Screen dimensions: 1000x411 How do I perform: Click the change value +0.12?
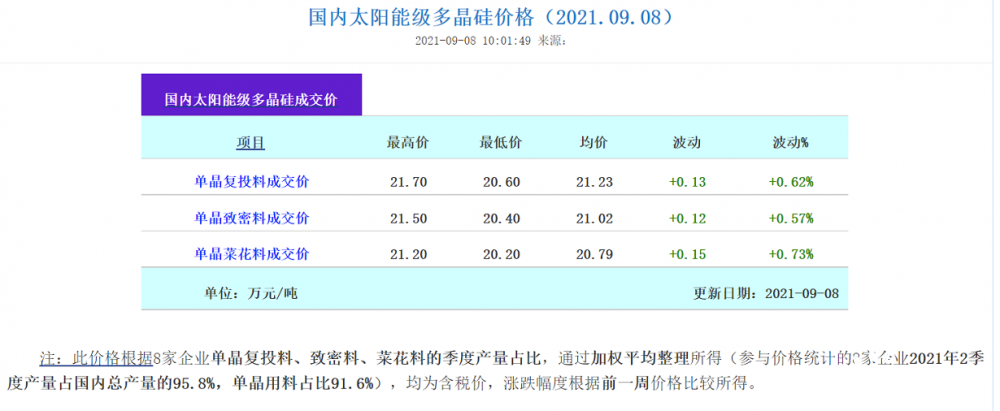[x=688, y=218]
